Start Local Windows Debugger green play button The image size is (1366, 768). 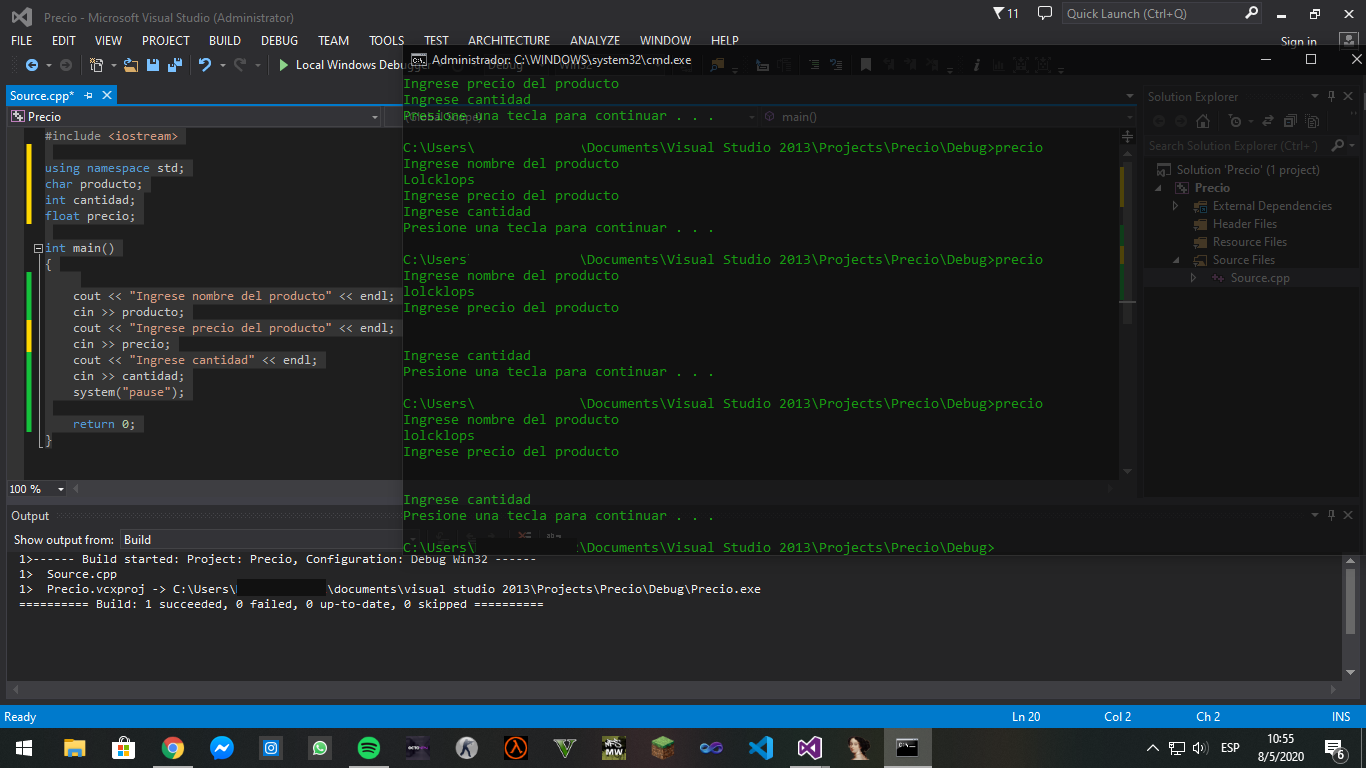point(284,65)
